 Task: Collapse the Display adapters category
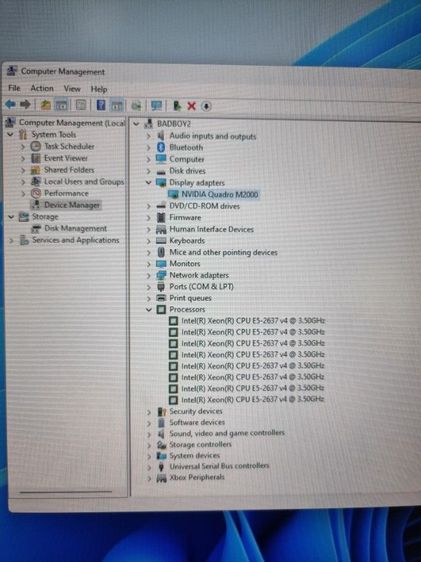point(148,182)
